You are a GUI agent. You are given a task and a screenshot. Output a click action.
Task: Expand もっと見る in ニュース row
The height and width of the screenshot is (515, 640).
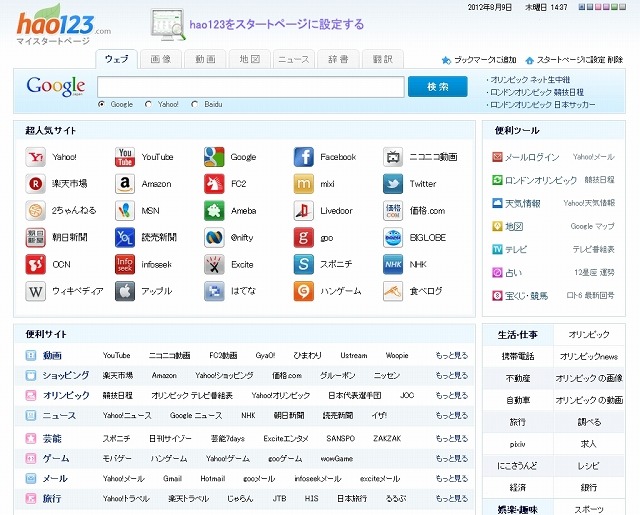[451, 415]
